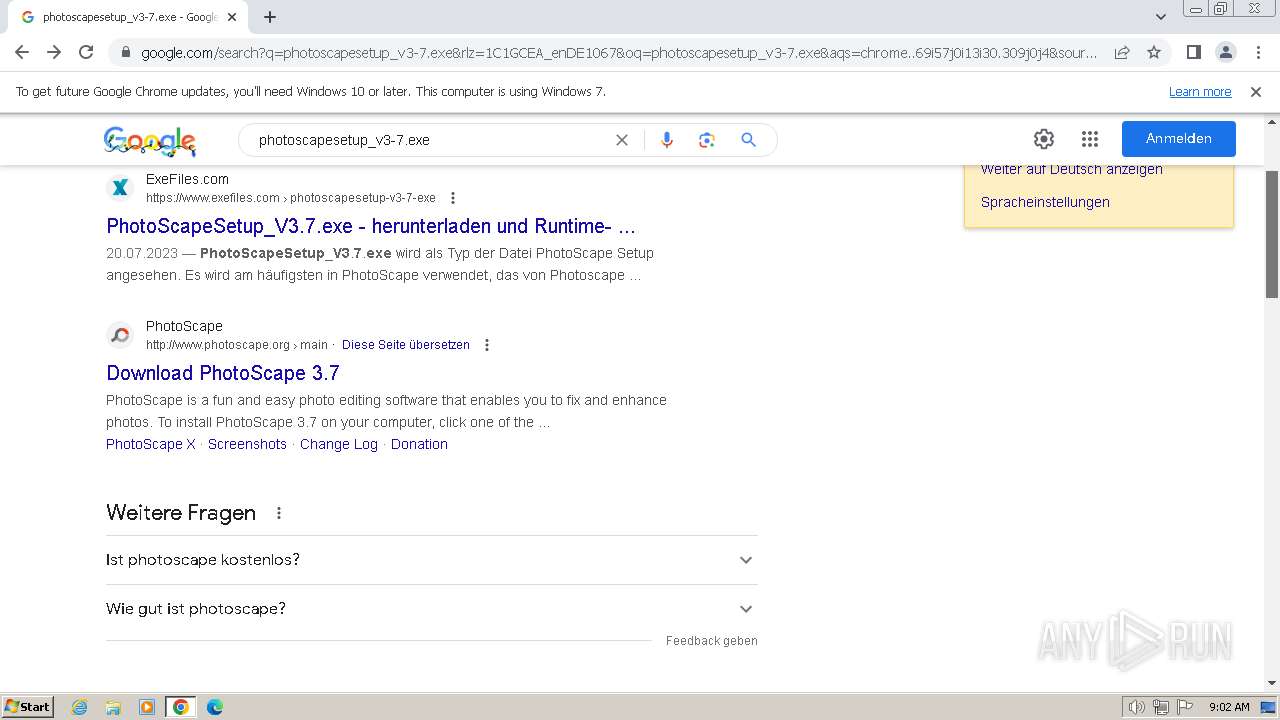Viewport: 1280px width, 720px height.
Task: Open options next to Weitere Fragen
Action: (x=279, y=513)
